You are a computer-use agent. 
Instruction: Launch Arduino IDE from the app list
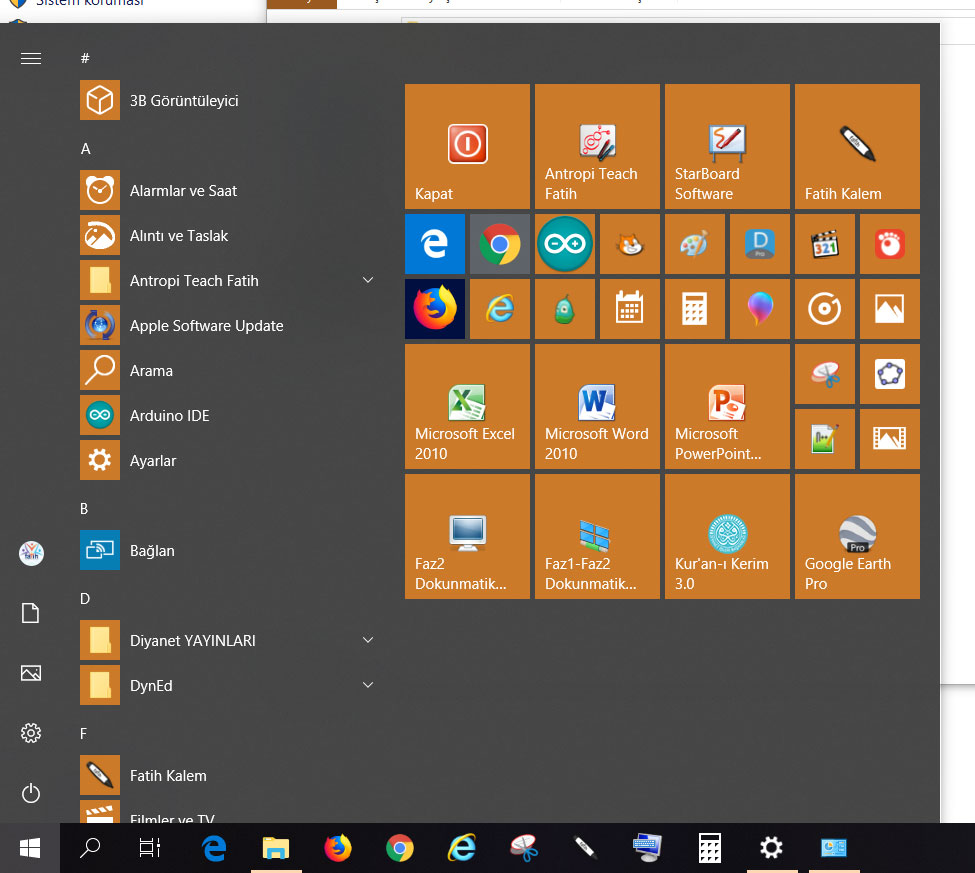[x=229, y=415]
